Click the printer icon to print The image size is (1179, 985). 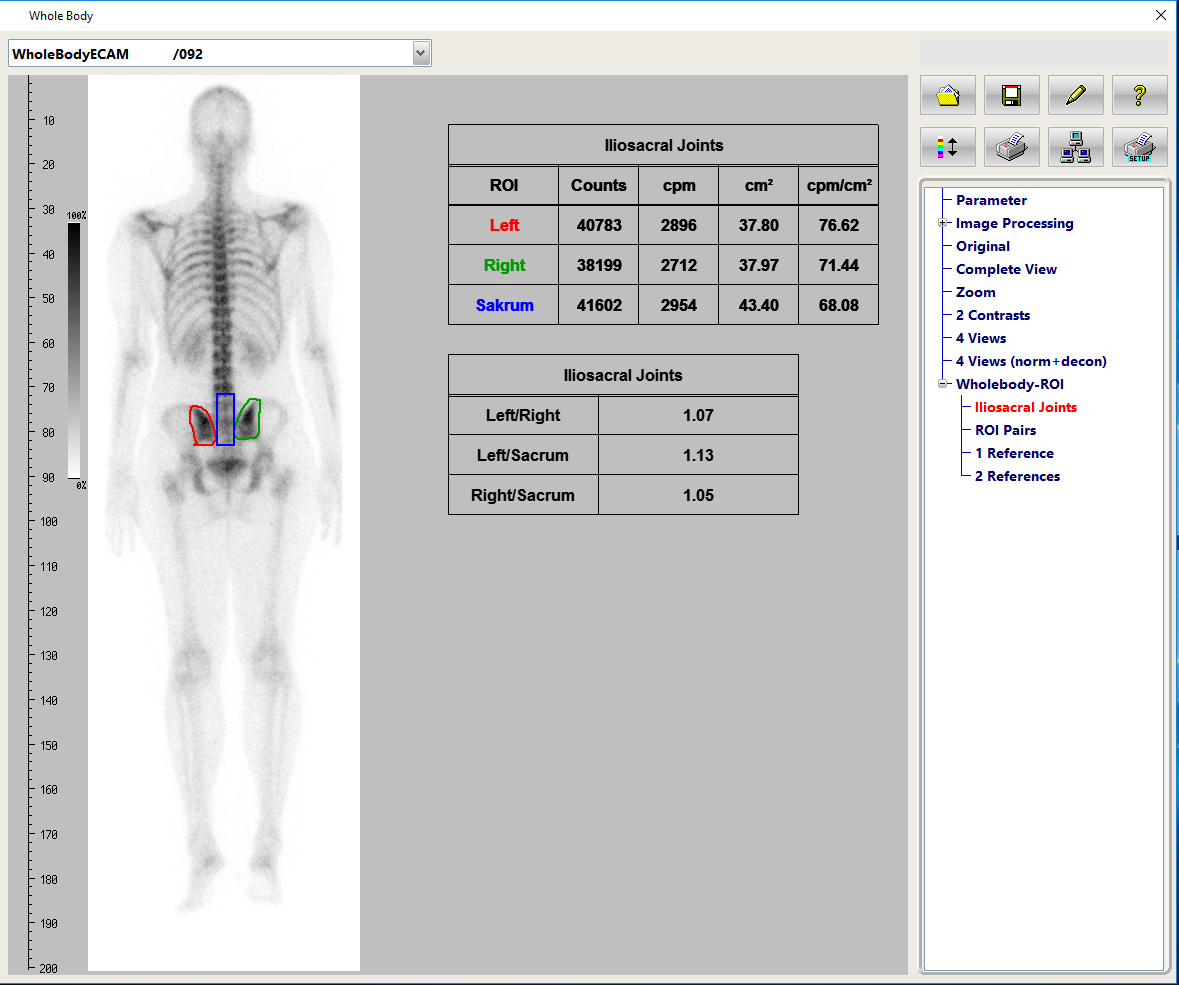point(1011,147)
